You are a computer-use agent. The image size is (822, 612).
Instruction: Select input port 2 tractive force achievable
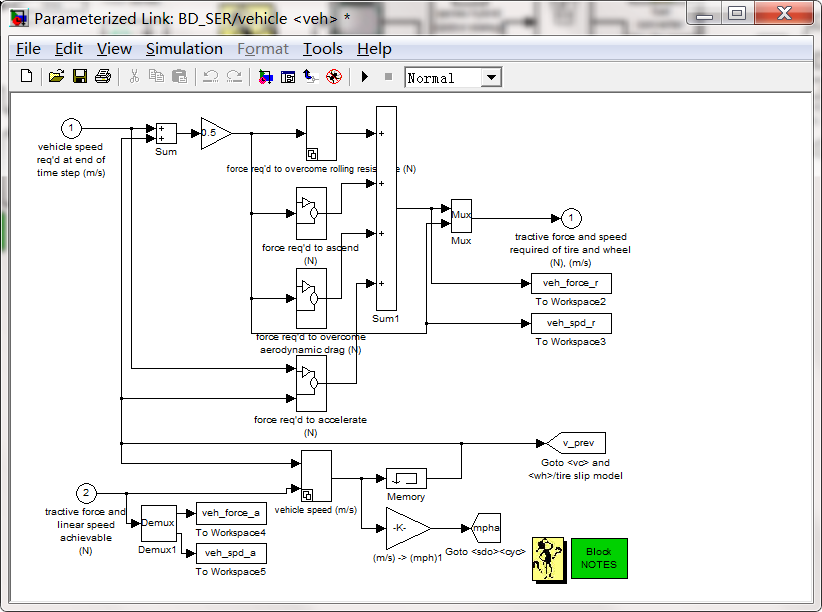click(x=86, y=493)
